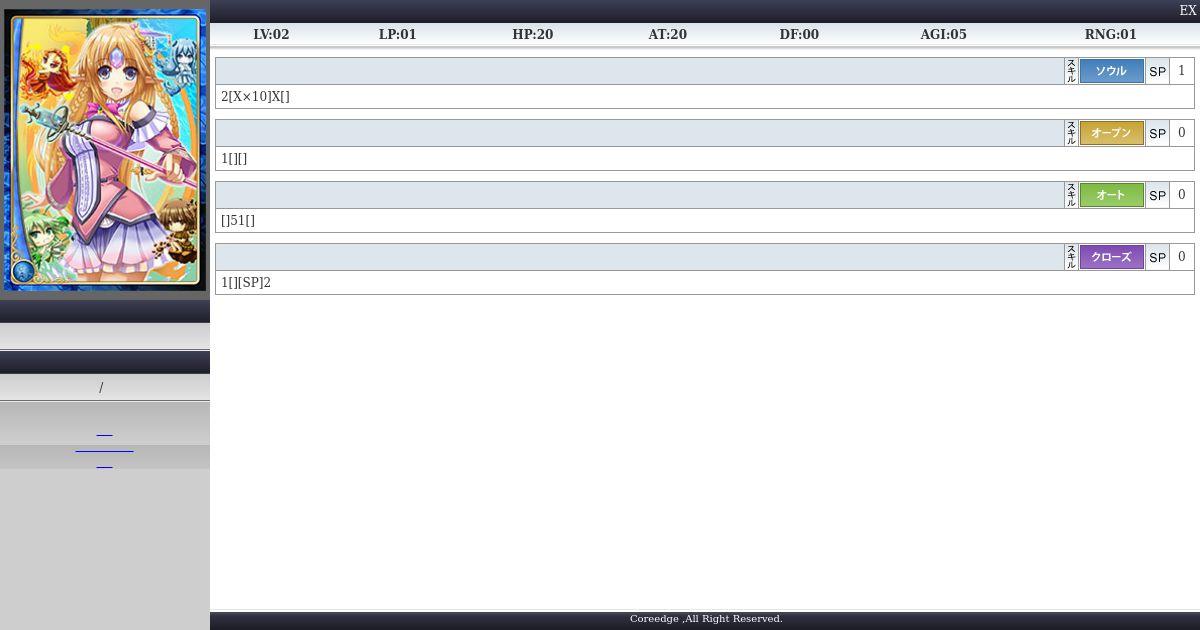Viewport: 1200px width, 630px height.
Task: Click the DF:00 stat
Action: [x=799, y=34]
